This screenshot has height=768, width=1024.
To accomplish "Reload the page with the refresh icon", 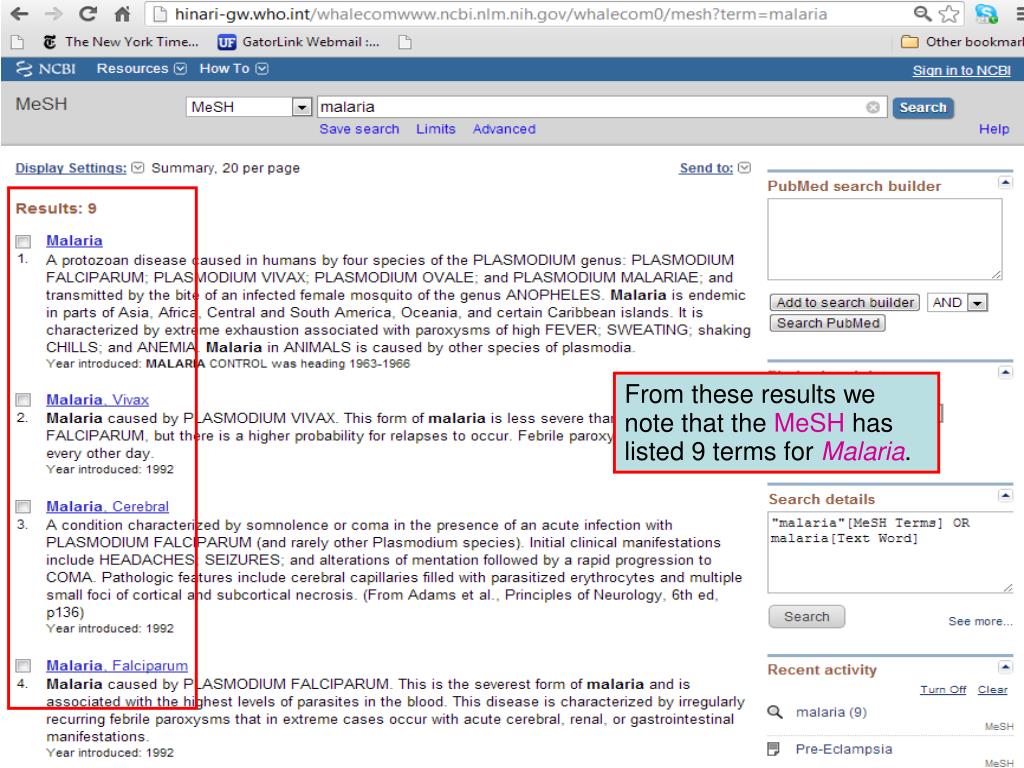I will tap(88, 14).
